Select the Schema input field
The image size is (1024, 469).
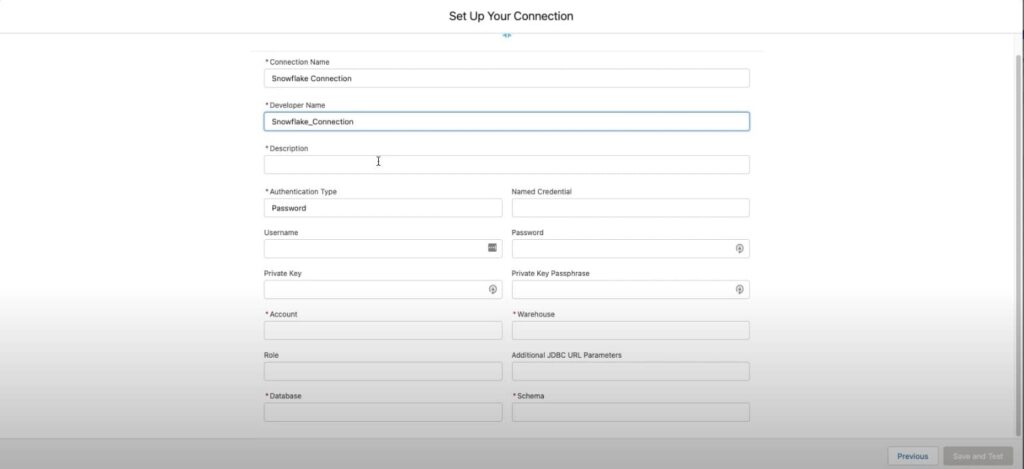(630, 412)
